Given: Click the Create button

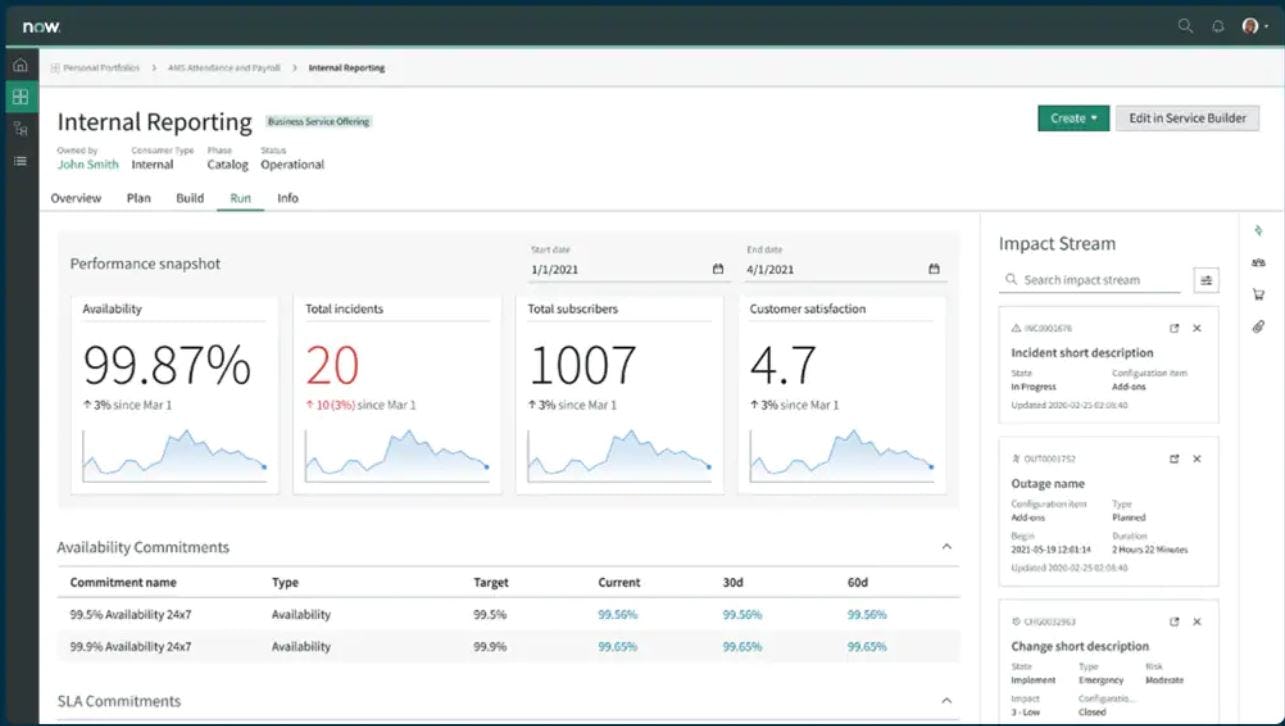Looking at the screenshot, I should [x=1071, y=117].
